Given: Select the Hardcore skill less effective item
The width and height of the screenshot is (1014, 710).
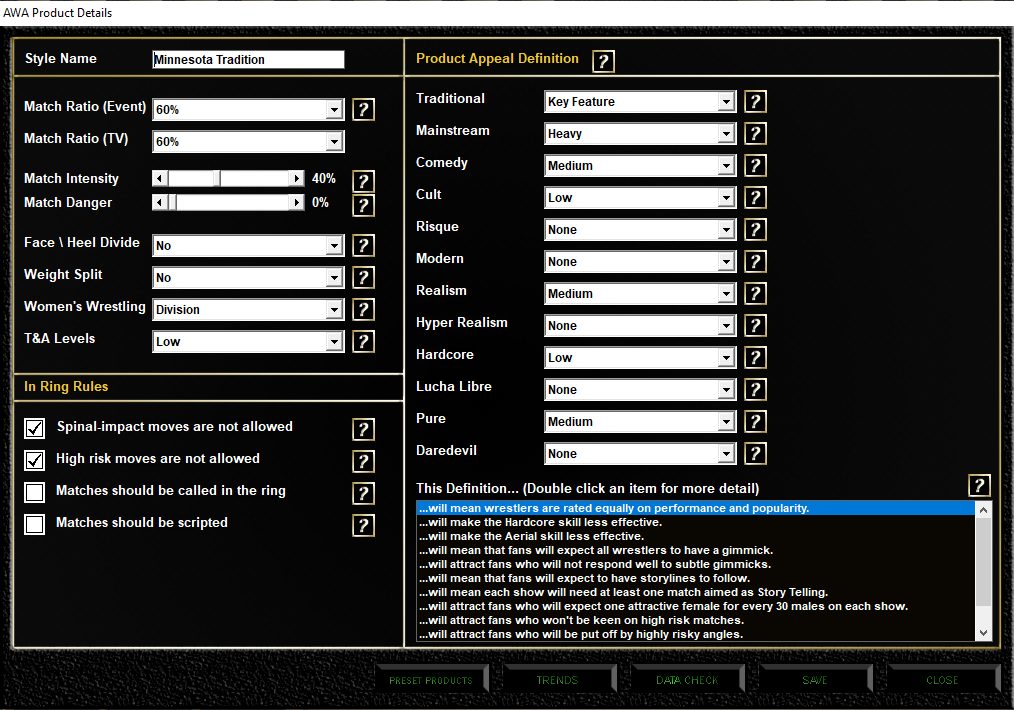Looking at the screenshot, I should (x=540, y=522).
